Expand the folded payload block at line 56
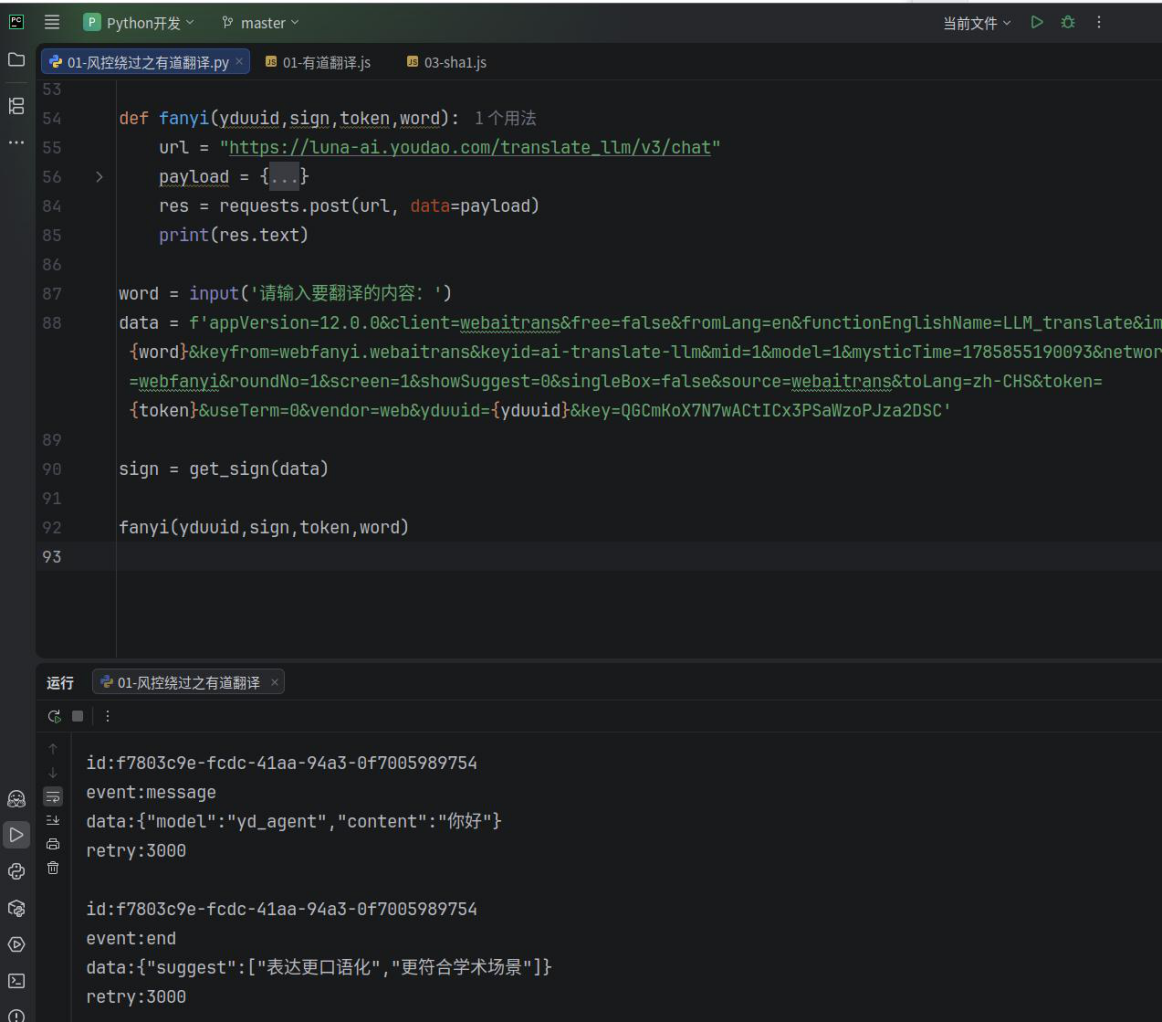 tap(99, 176)
